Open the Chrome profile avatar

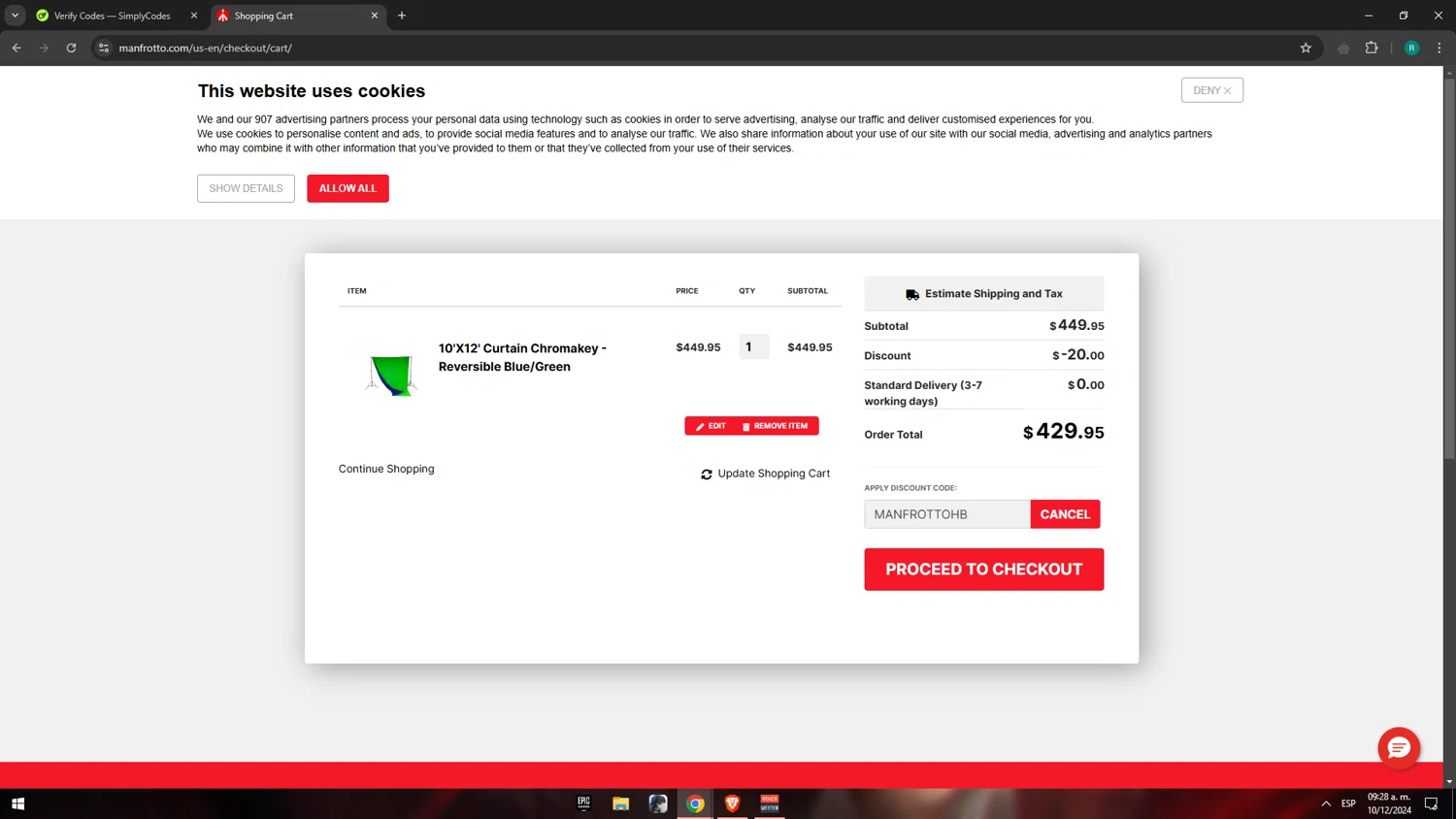1411,48
